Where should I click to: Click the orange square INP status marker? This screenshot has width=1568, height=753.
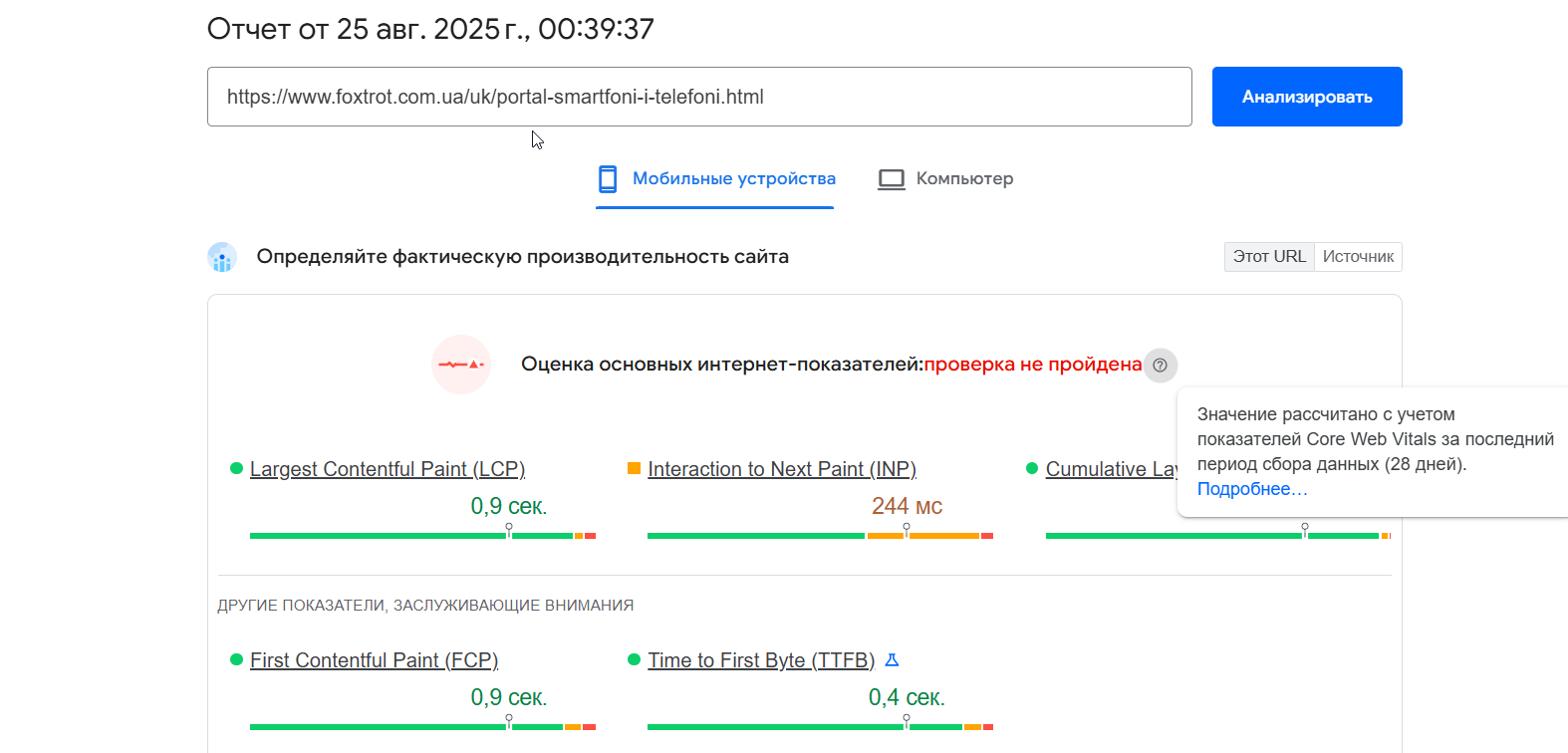pyautogui.click(x=634, y=468)
